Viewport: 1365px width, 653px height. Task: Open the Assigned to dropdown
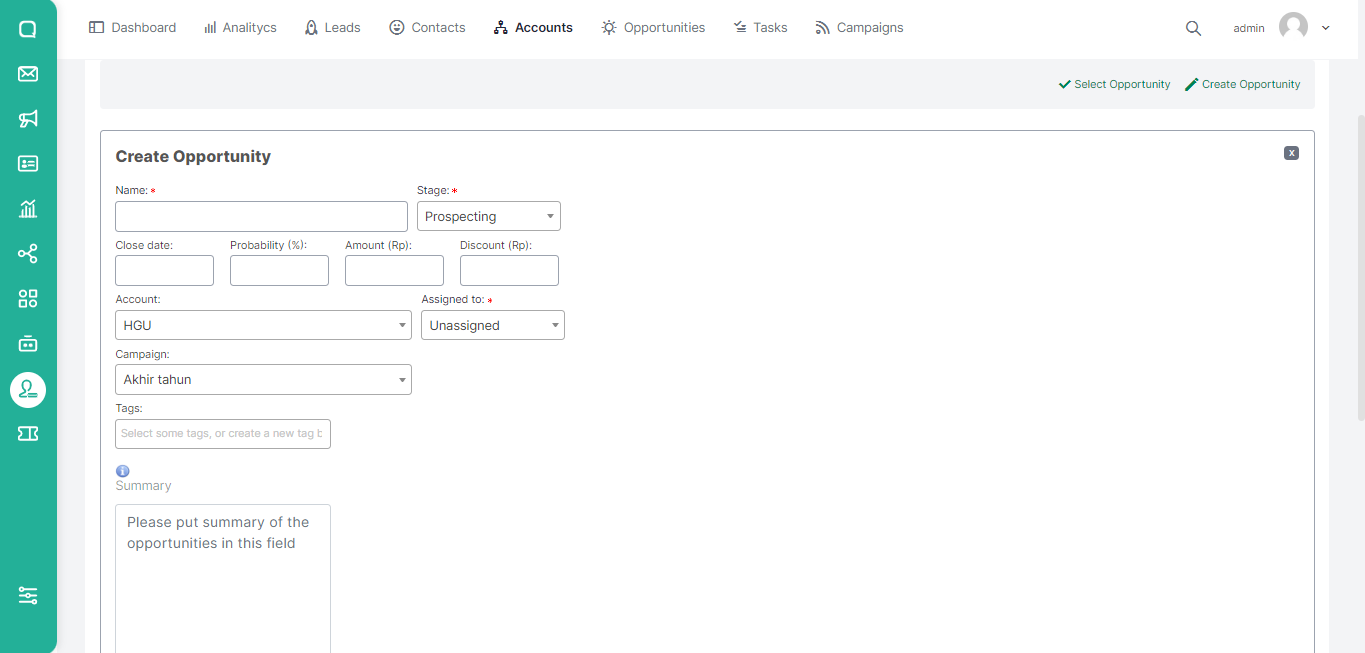coord(493,325)
